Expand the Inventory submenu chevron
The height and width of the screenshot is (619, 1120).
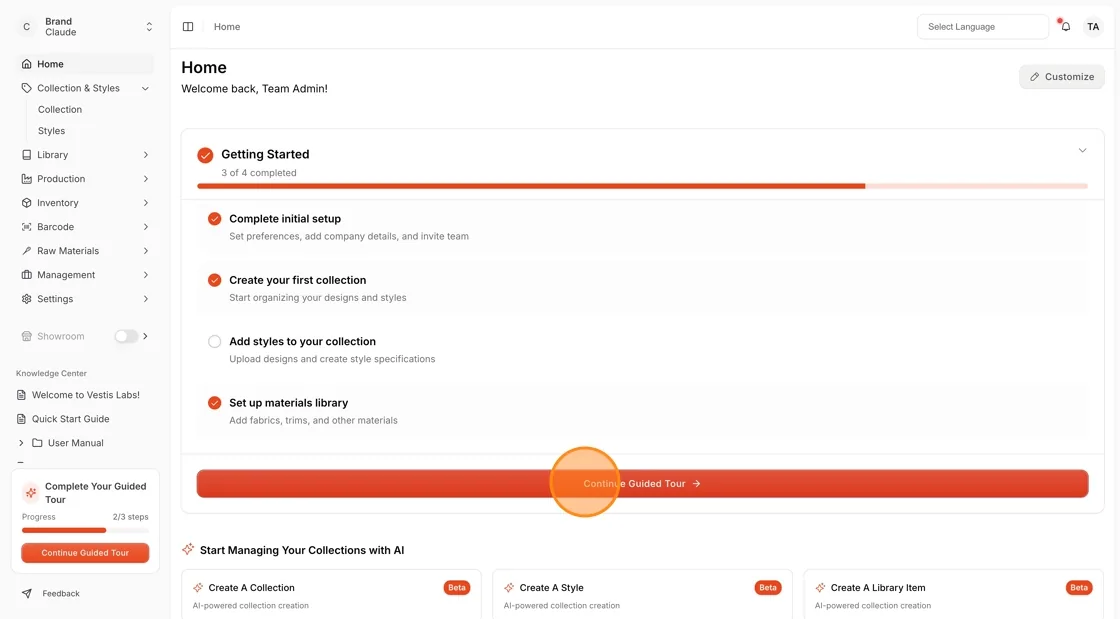click(x=146, y=203)
